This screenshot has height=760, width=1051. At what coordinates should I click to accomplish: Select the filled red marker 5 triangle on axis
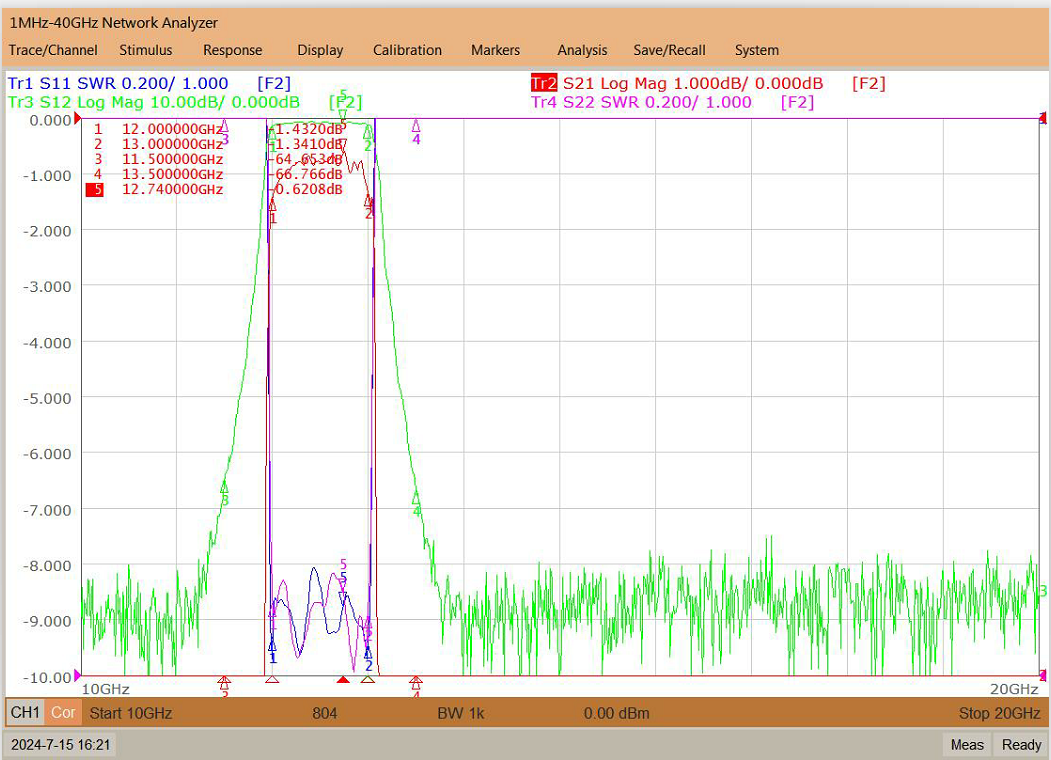coord(343,680)
